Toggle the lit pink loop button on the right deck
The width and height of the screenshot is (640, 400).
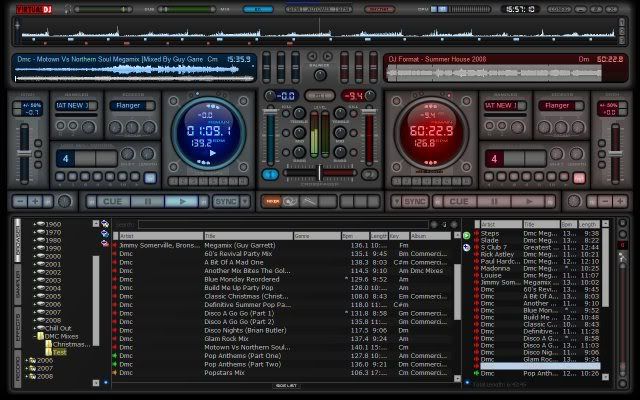click(x=579, y=178)
